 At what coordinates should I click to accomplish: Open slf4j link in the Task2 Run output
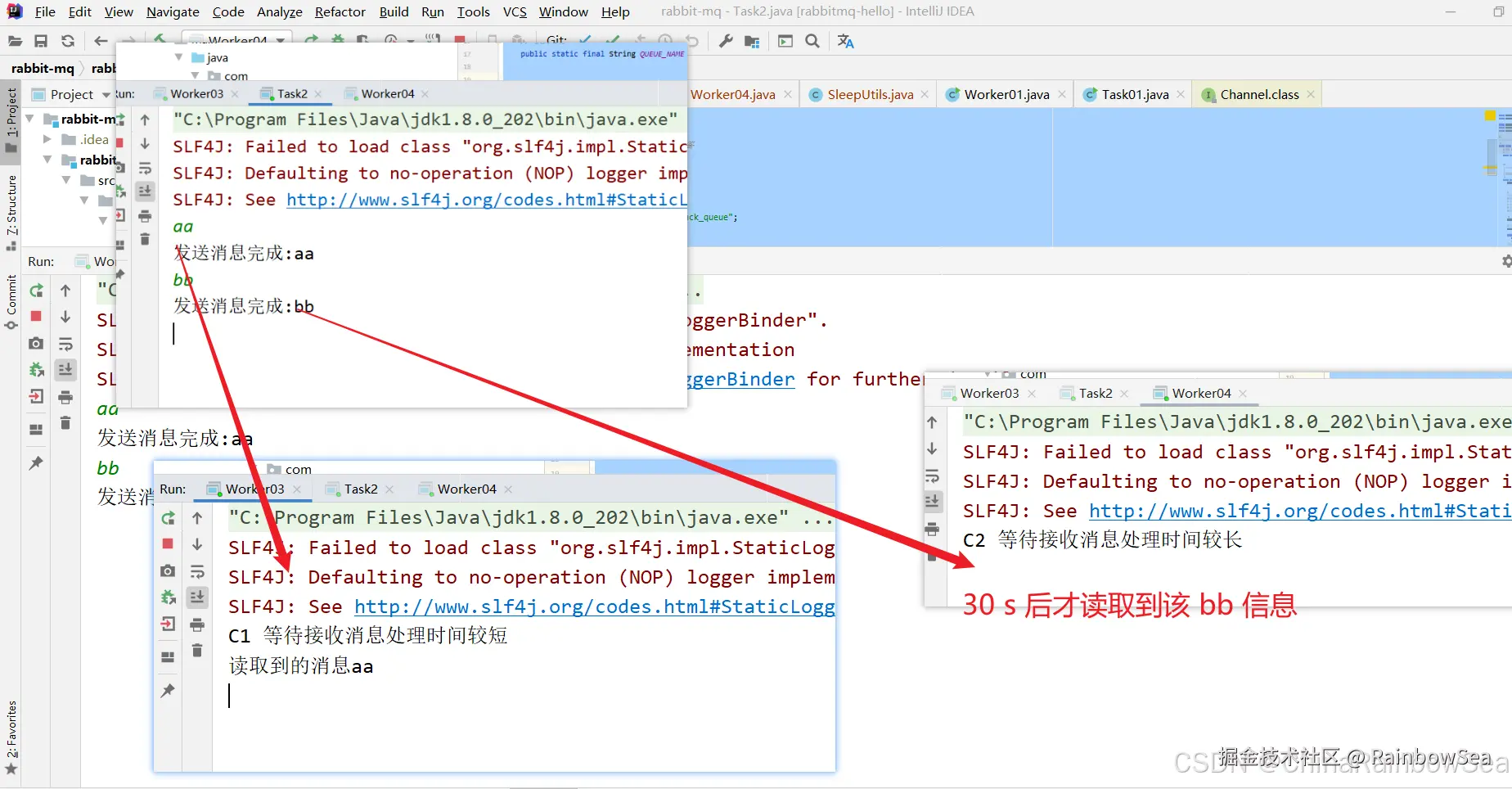487,200
